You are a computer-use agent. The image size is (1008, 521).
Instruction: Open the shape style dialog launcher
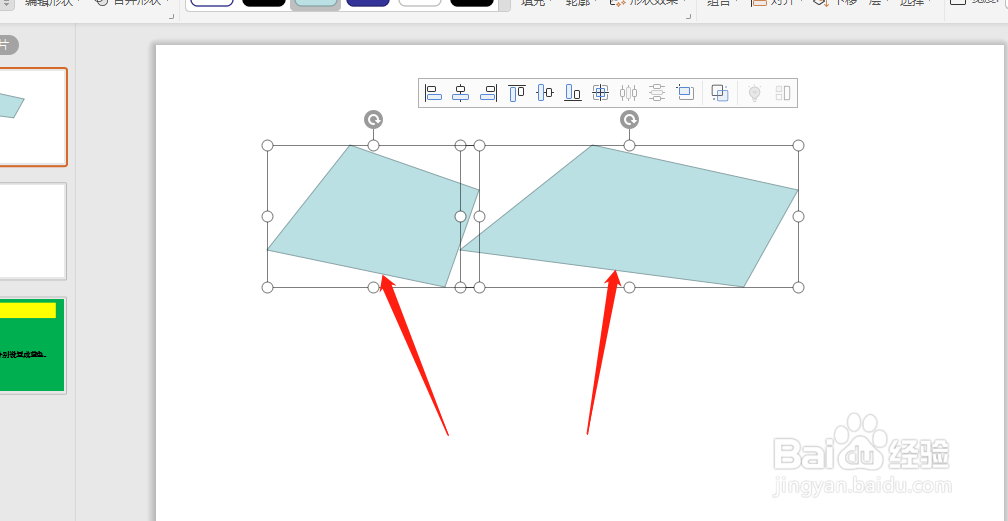pos(171,15)
